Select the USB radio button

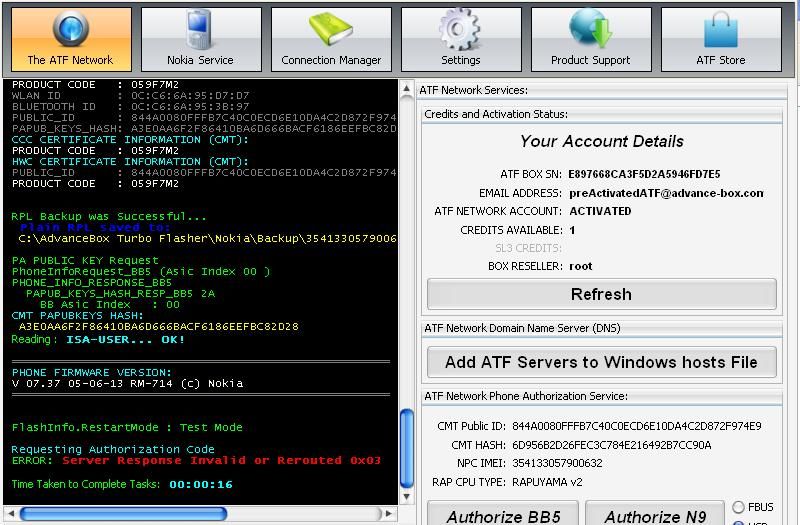[x=739, y=522]
